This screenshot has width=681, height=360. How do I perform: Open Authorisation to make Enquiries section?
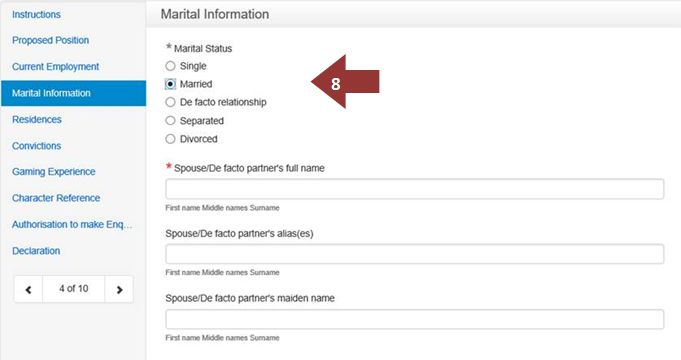(72, 225)
